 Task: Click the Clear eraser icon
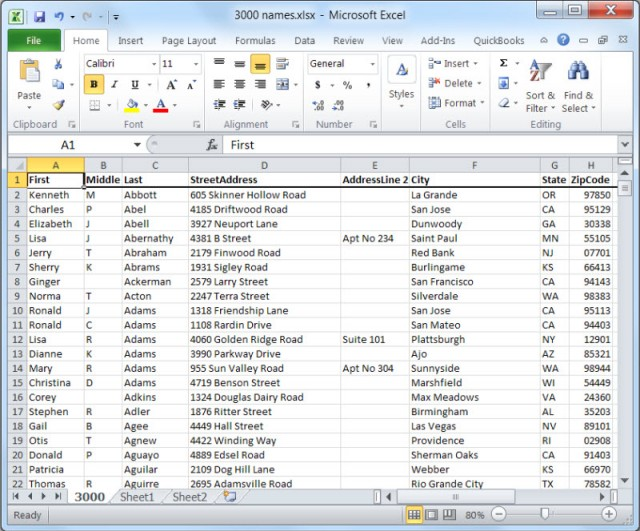(504, 103)
